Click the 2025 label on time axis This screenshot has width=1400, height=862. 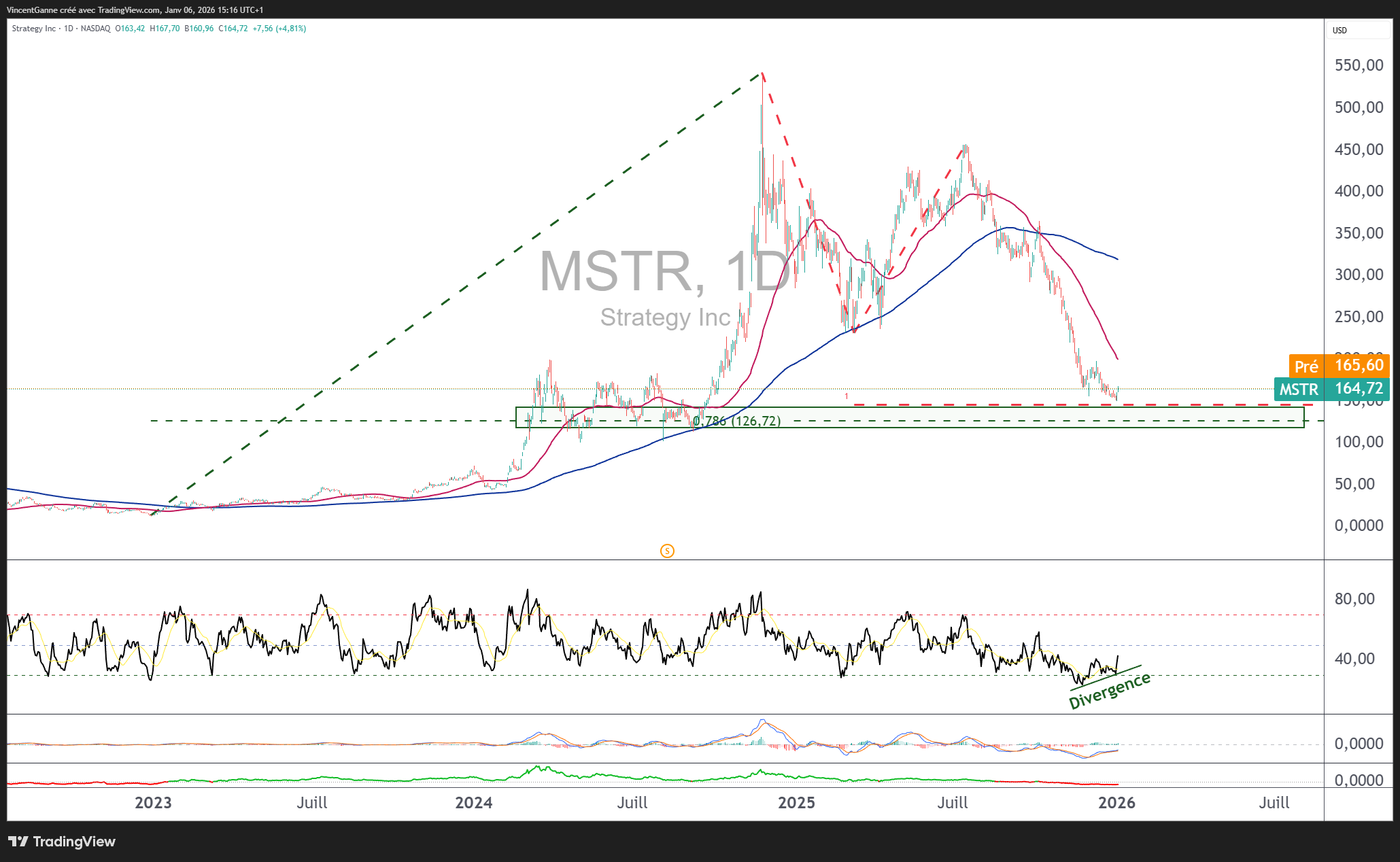pos(796,803)
